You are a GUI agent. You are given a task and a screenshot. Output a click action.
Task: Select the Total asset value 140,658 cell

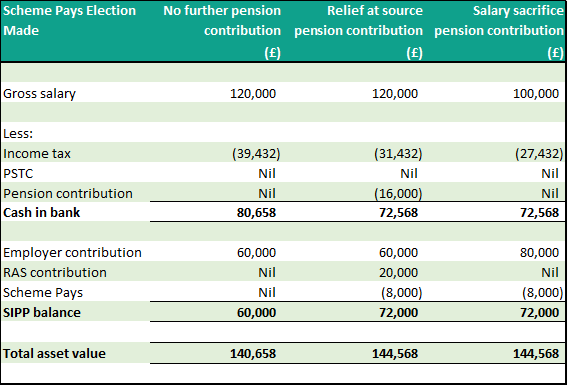click(253, 353)
